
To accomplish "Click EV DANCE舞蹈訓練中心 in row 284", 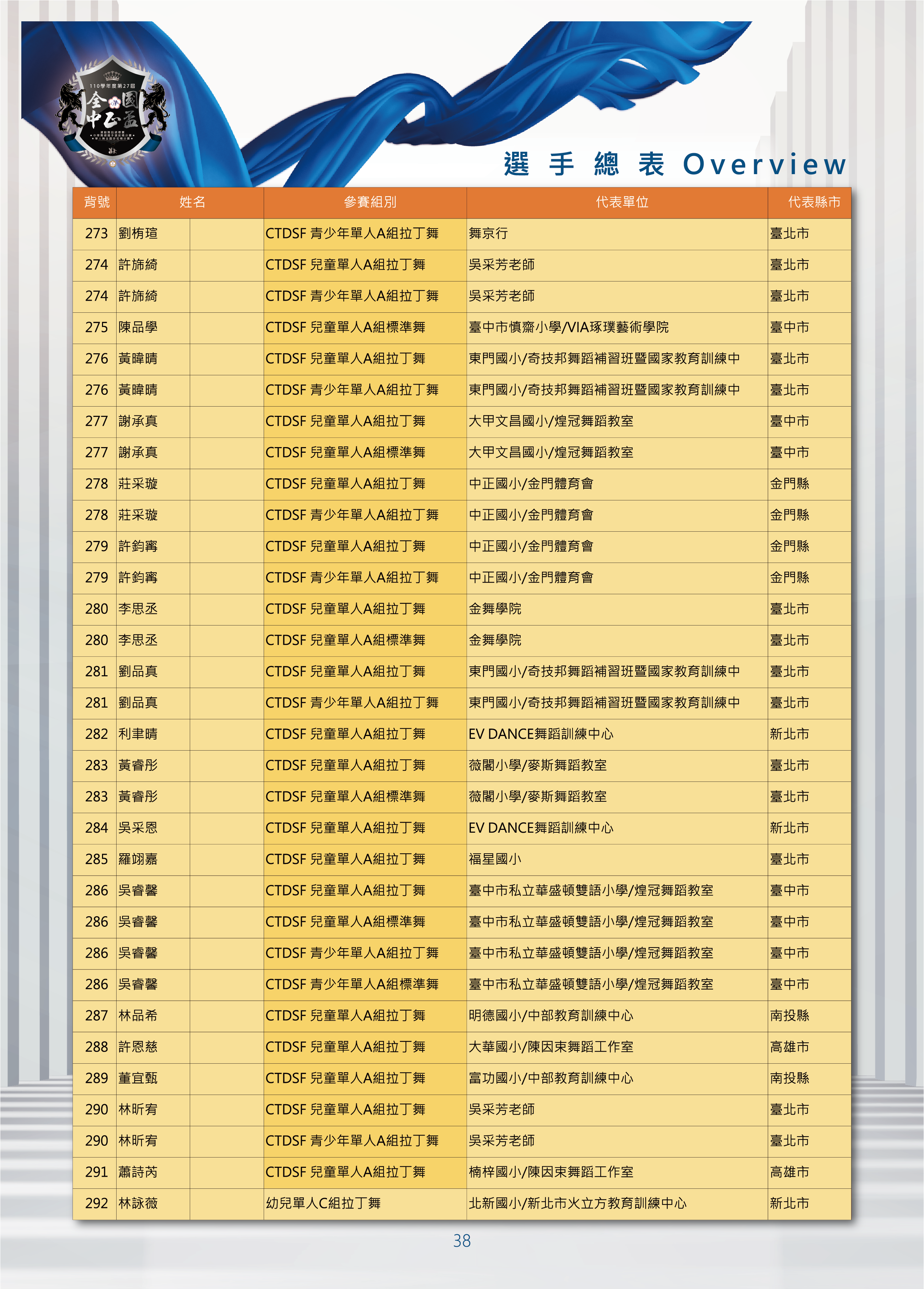I will click(x=541, y=827).
